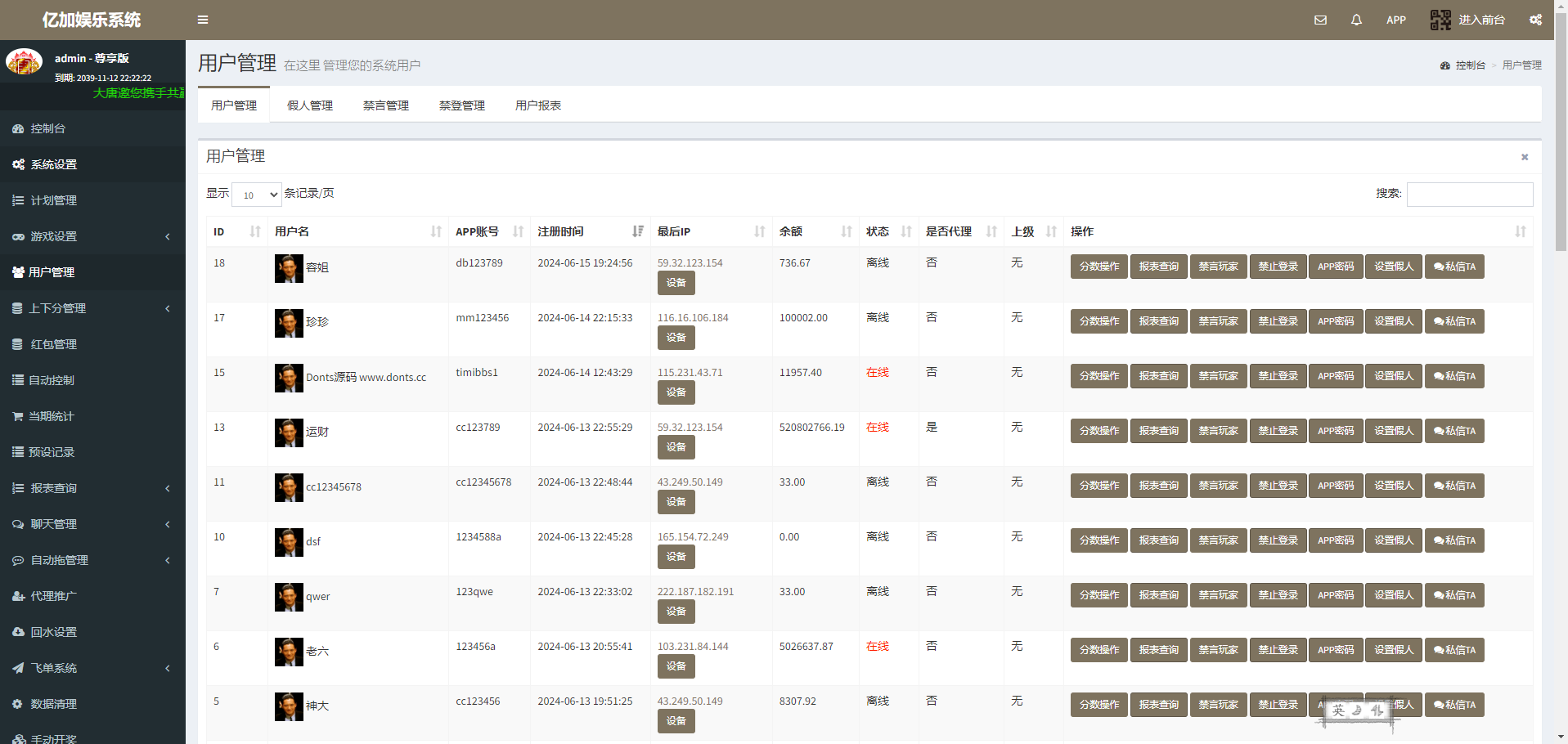Click the search input field
Screen dimensions: 1568x744
tap(1469, 195)
